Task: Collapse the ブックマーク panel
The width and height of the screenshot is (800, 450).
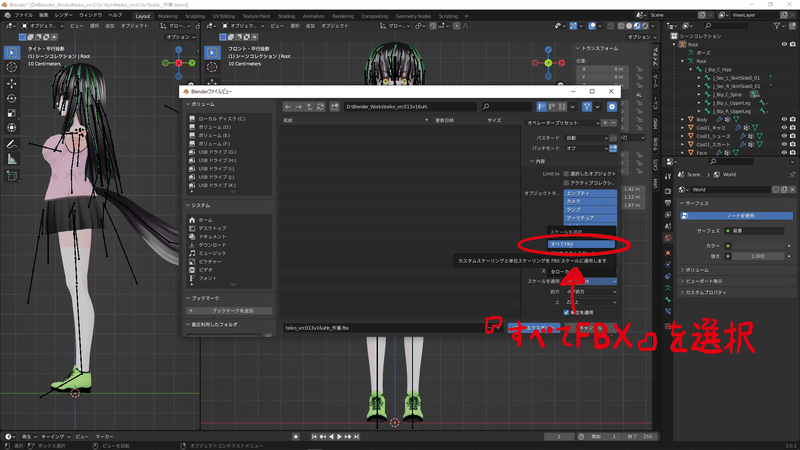Action: pos(188,298)
